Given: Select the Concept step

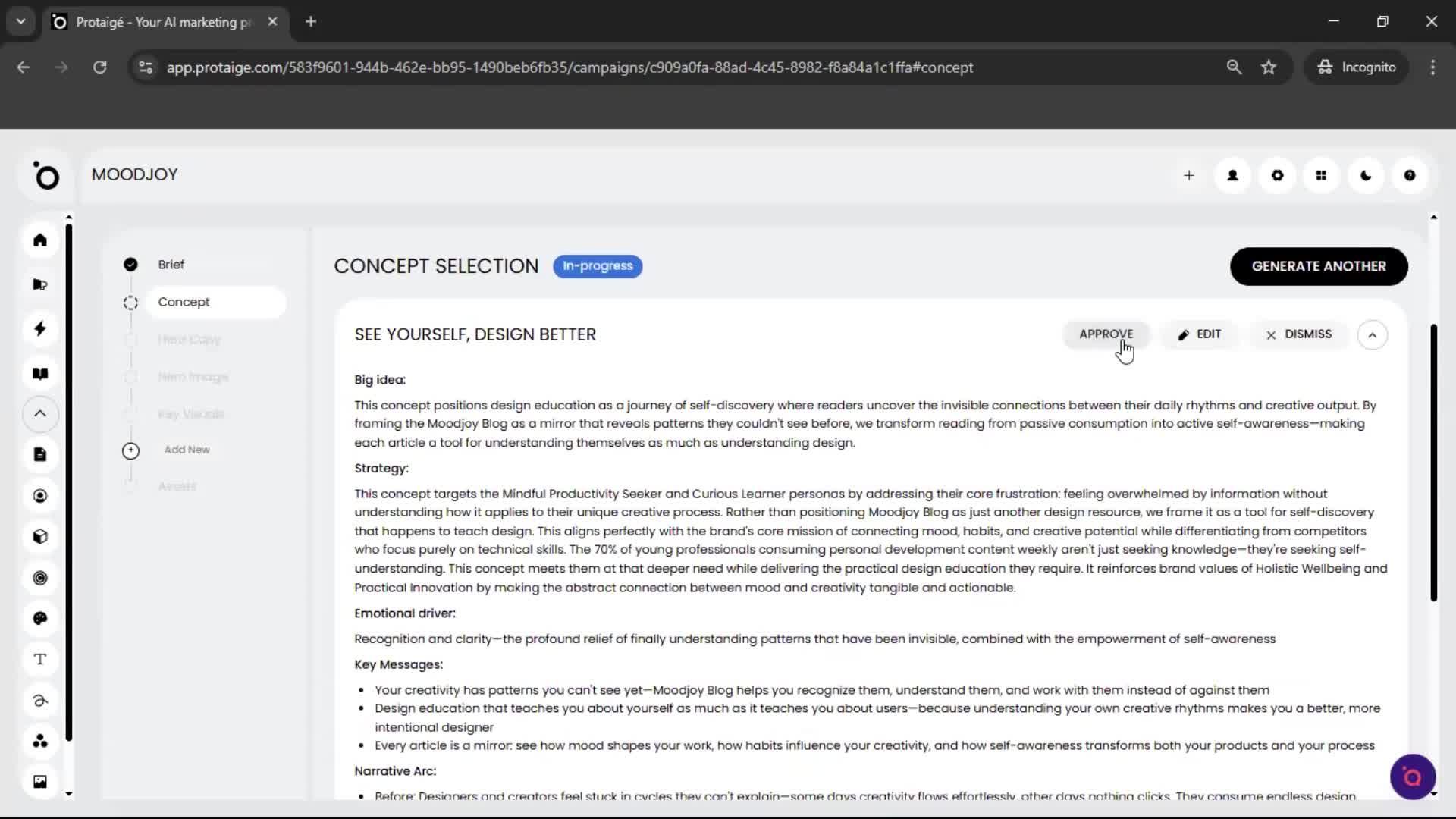Looking at the screenshot, I should [184, 302].
